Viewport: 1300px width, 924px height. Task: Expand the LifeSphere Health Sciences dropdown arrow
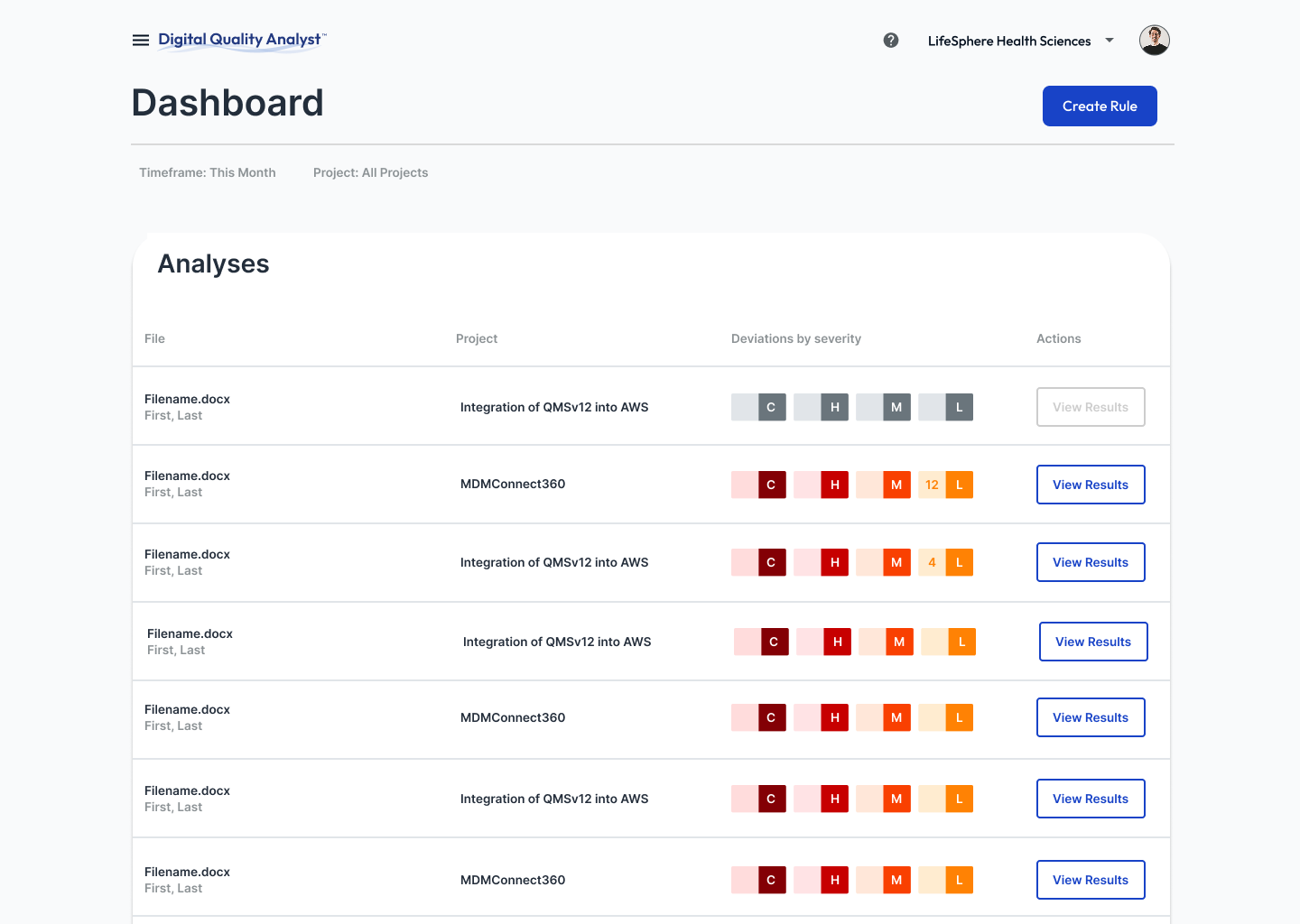(1110, 41)
